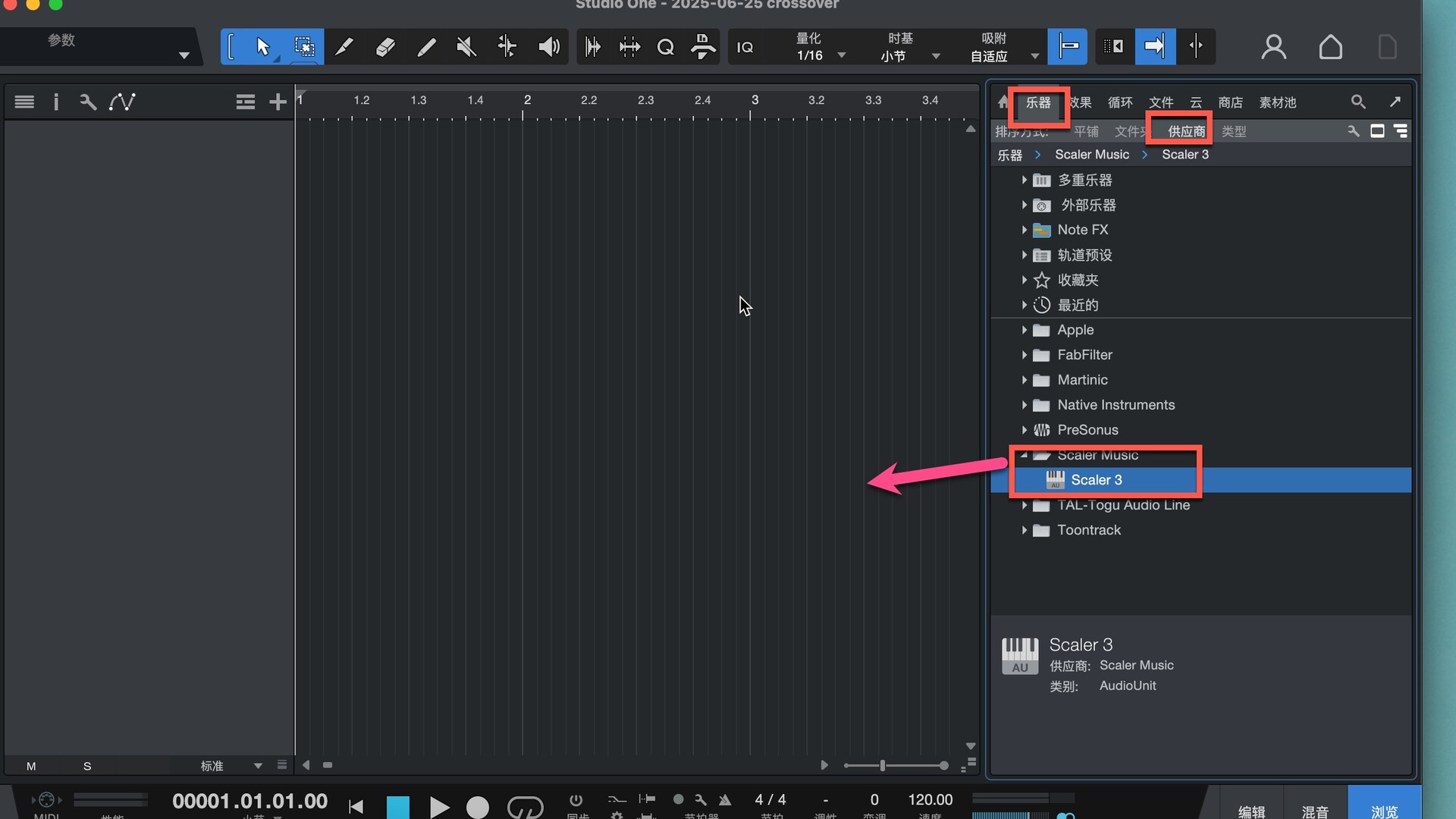Select the Mute tool
The width and height of the screenshot is (1456, 819).
[x=466, y=47]
